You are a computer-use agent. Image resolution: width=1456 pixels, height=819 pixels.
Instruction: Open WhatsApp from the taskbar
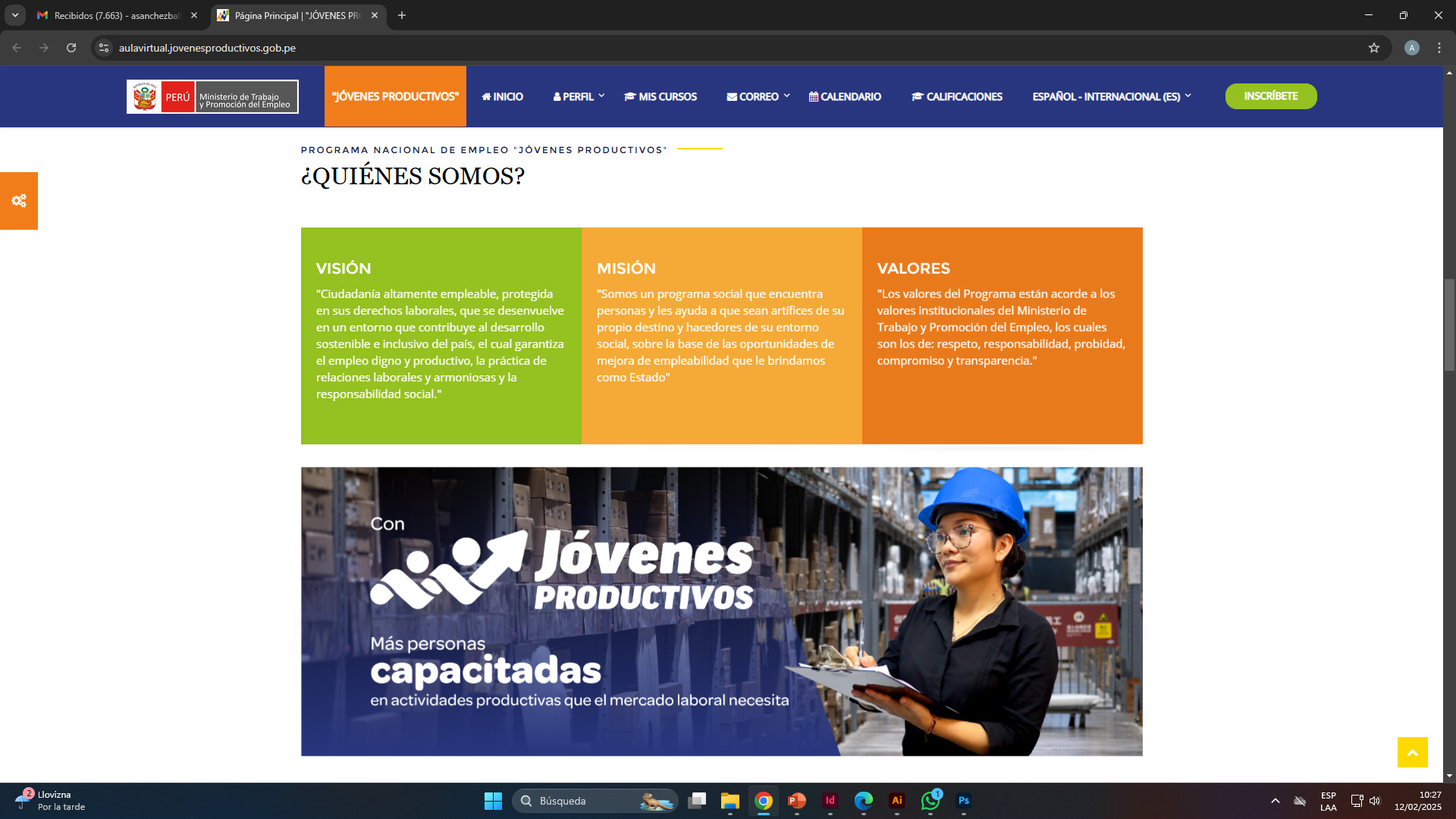[x=930, y=801]
